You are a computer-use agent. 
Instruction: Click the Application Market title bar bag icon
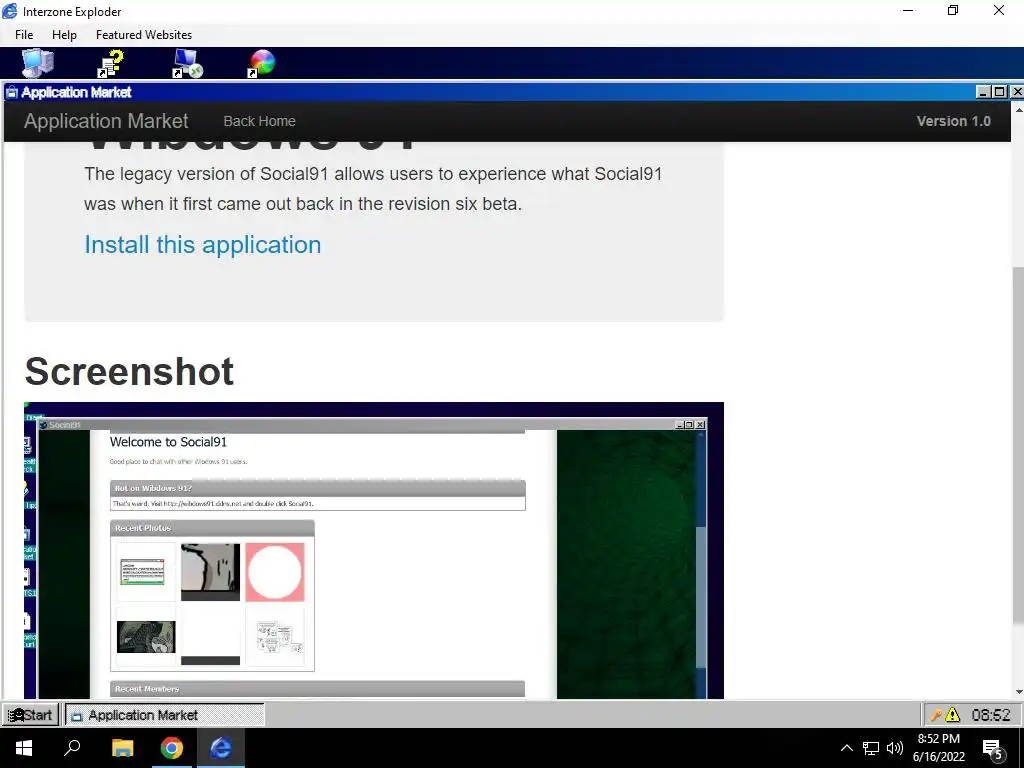click(x=12, y=92)
